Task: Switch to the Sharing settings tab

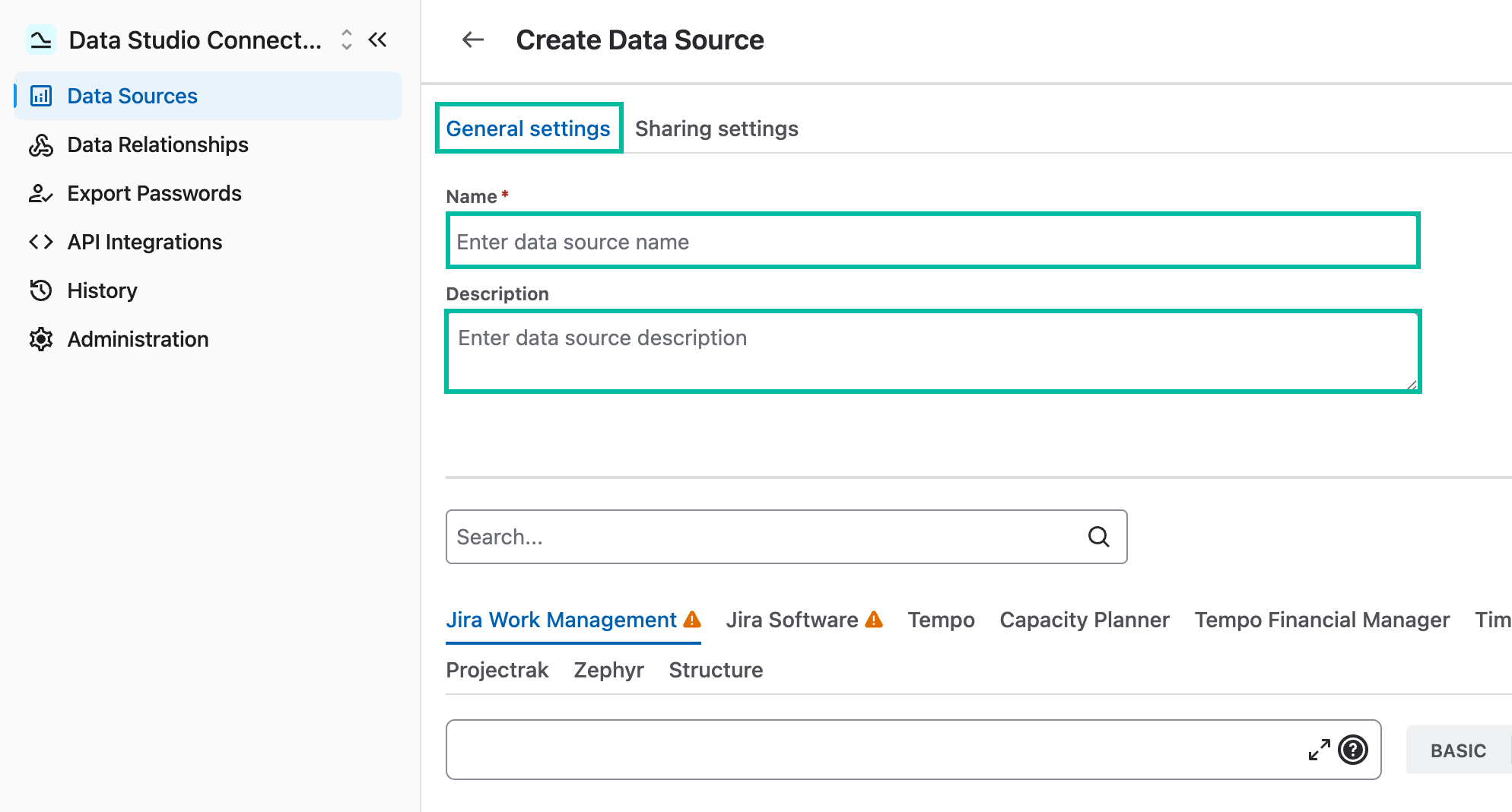Action: tap(716, 128)
